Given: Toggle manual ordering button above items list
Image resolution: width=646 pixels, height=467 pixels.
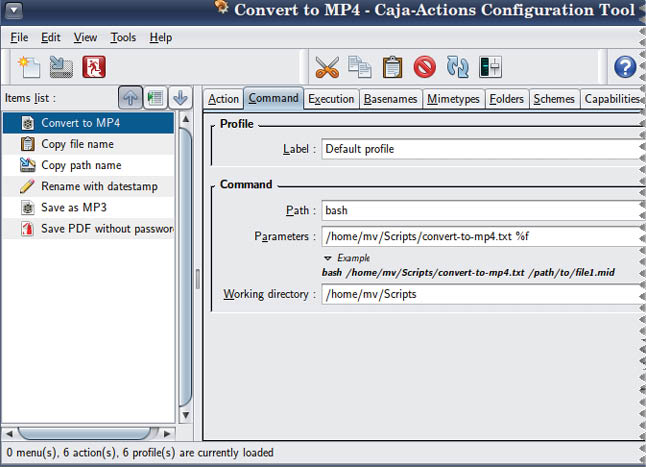Looking at the screenshot, I should (155, 98).
